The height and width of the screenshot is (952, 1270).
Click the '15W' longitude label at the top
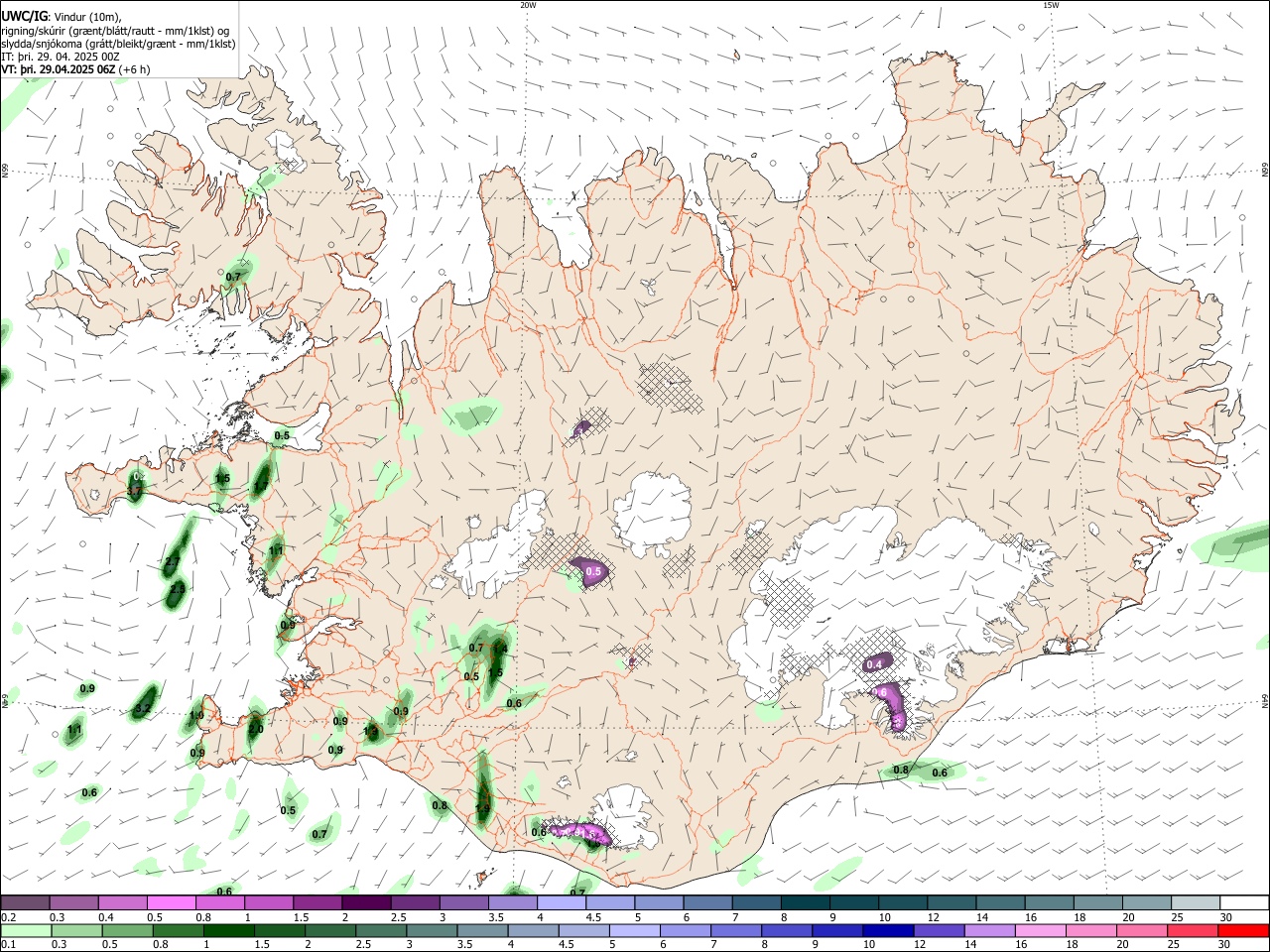coord(1051,5)
